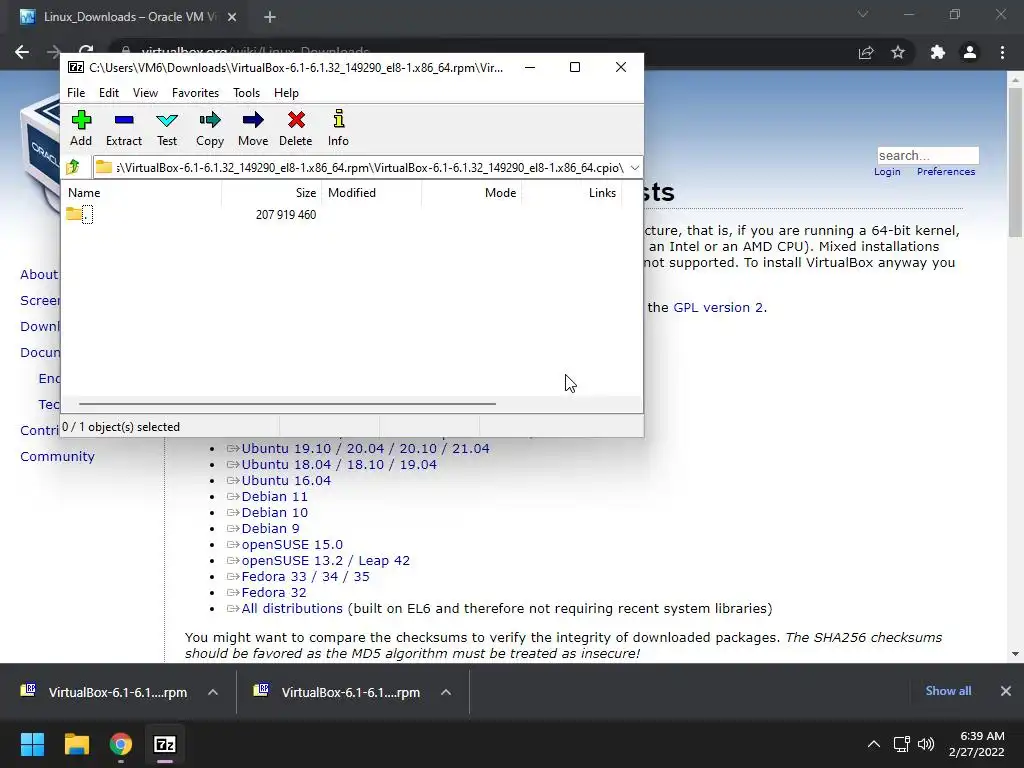The height and width of the screenshot is (768, 1024).
Task: Expand the address path dropdown in 7-Zip
Action: tap(635, 168)
